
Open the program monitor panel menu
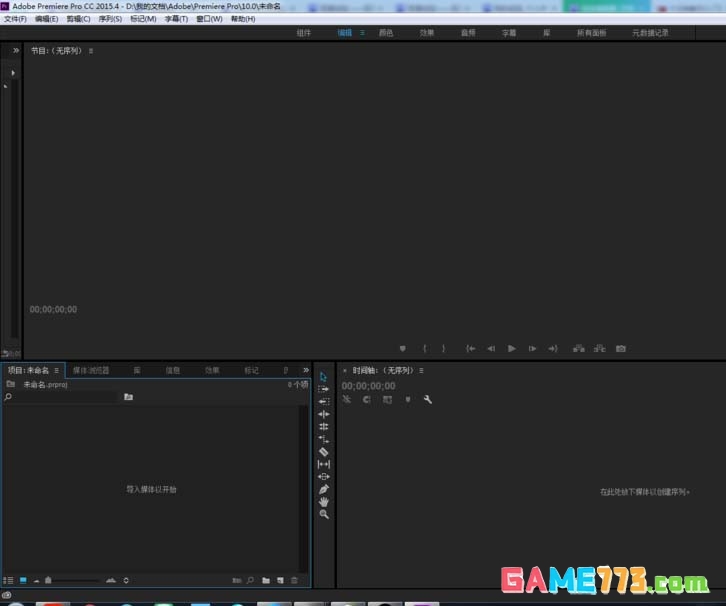(91, 51)
